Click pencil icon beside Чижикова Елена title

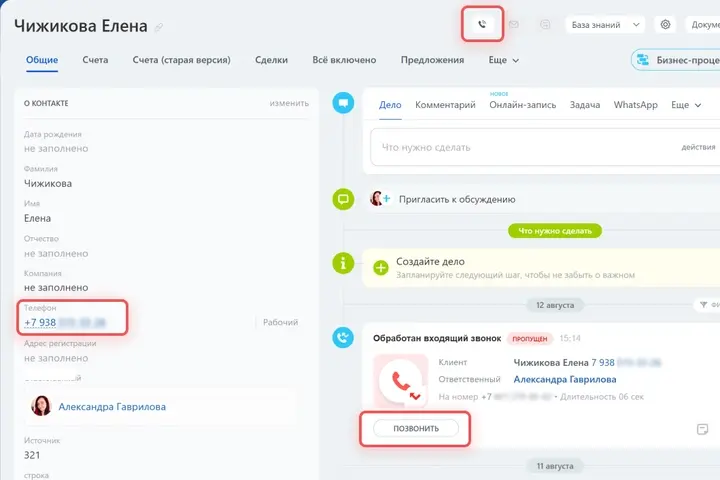tap(158, 28)
